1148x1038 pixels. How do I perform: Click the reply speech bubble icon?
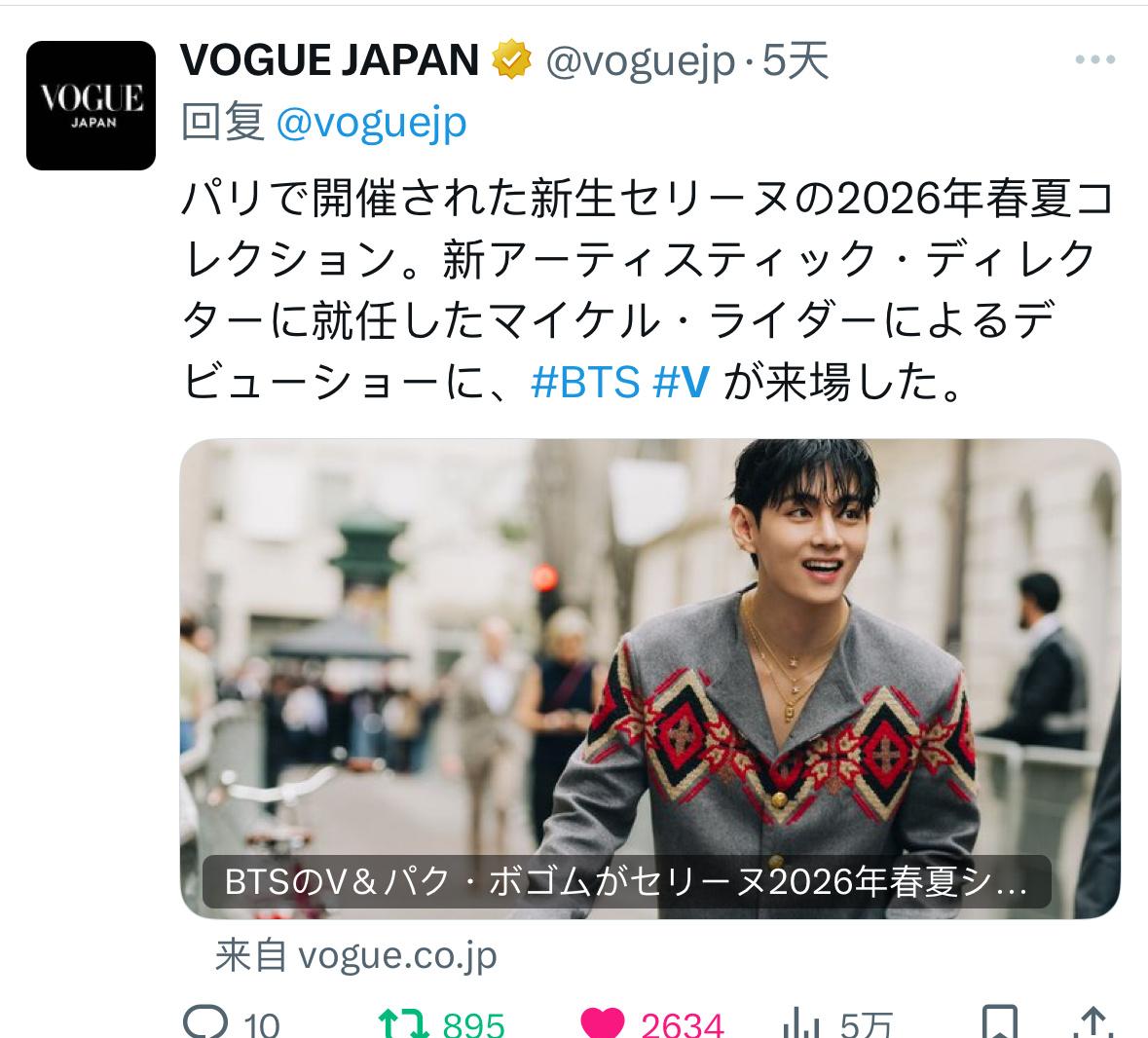click(205, 1021)
